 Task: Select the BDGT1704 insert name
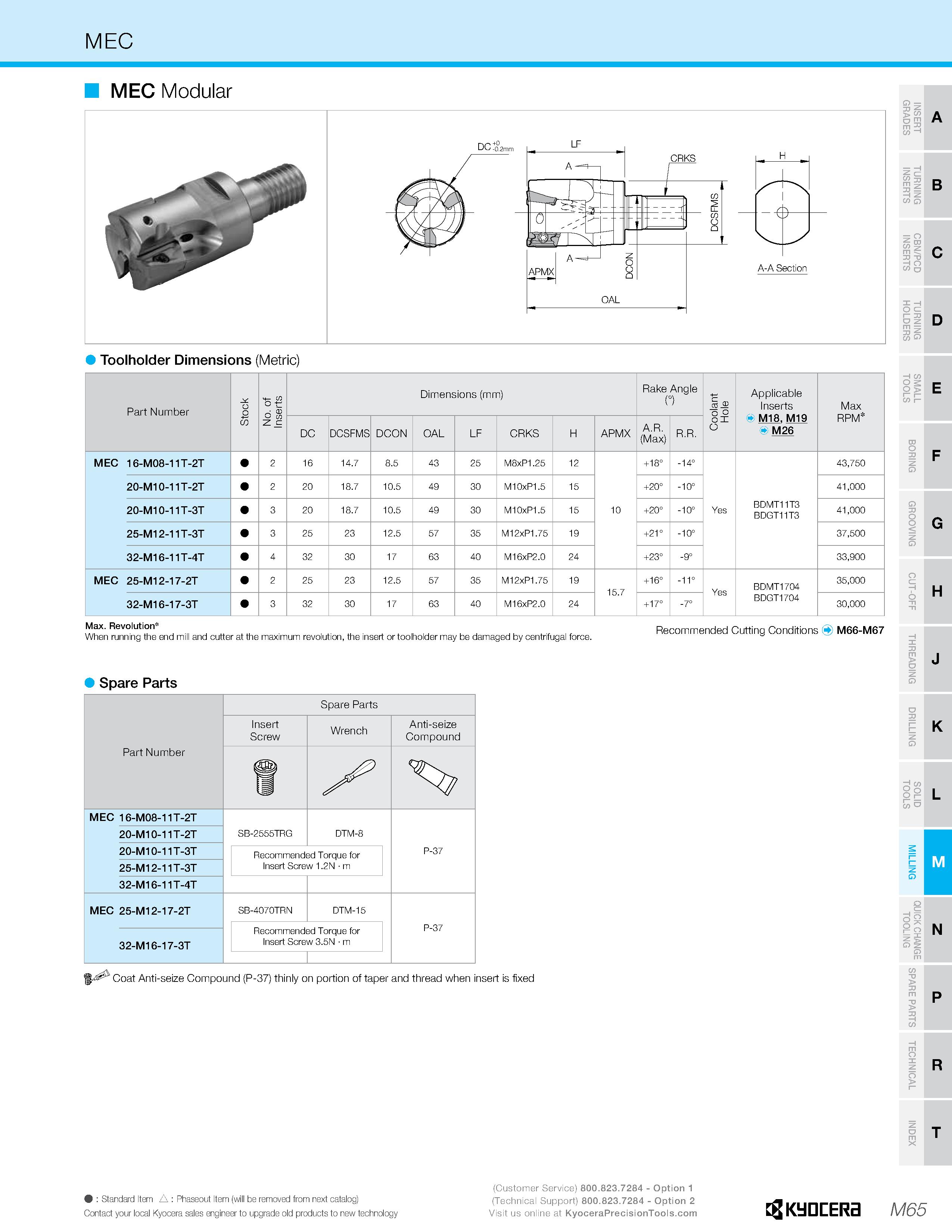click(776, 598)
